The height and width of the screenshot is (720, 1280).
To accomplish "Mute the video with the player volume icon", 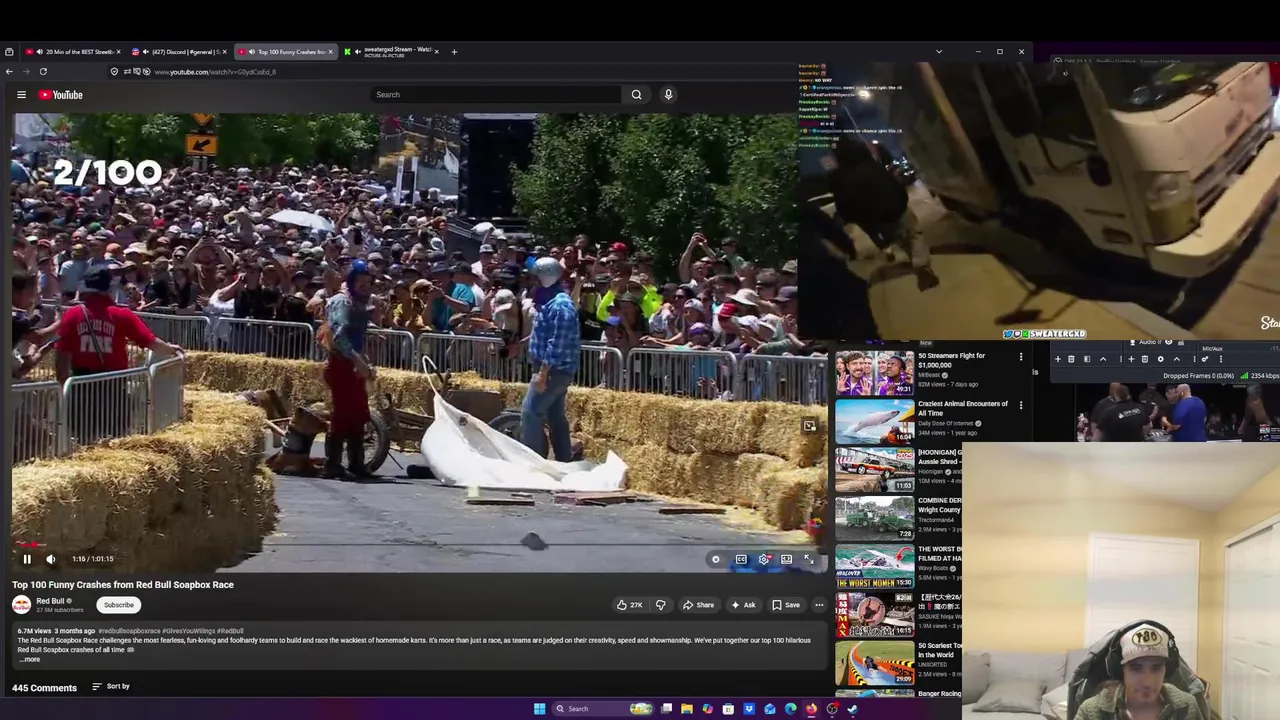I will [51, 559].
